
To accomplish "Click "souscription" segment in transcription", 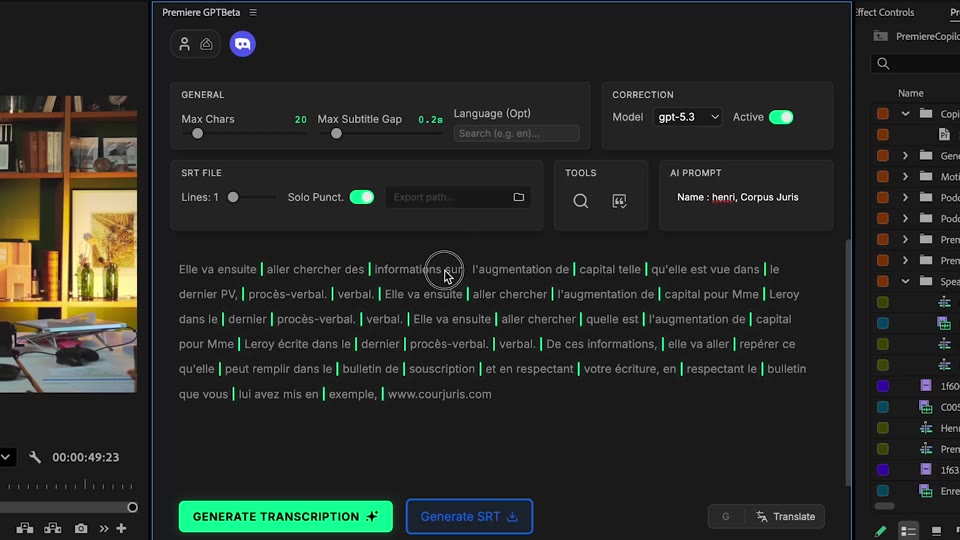I will [442, 369].
